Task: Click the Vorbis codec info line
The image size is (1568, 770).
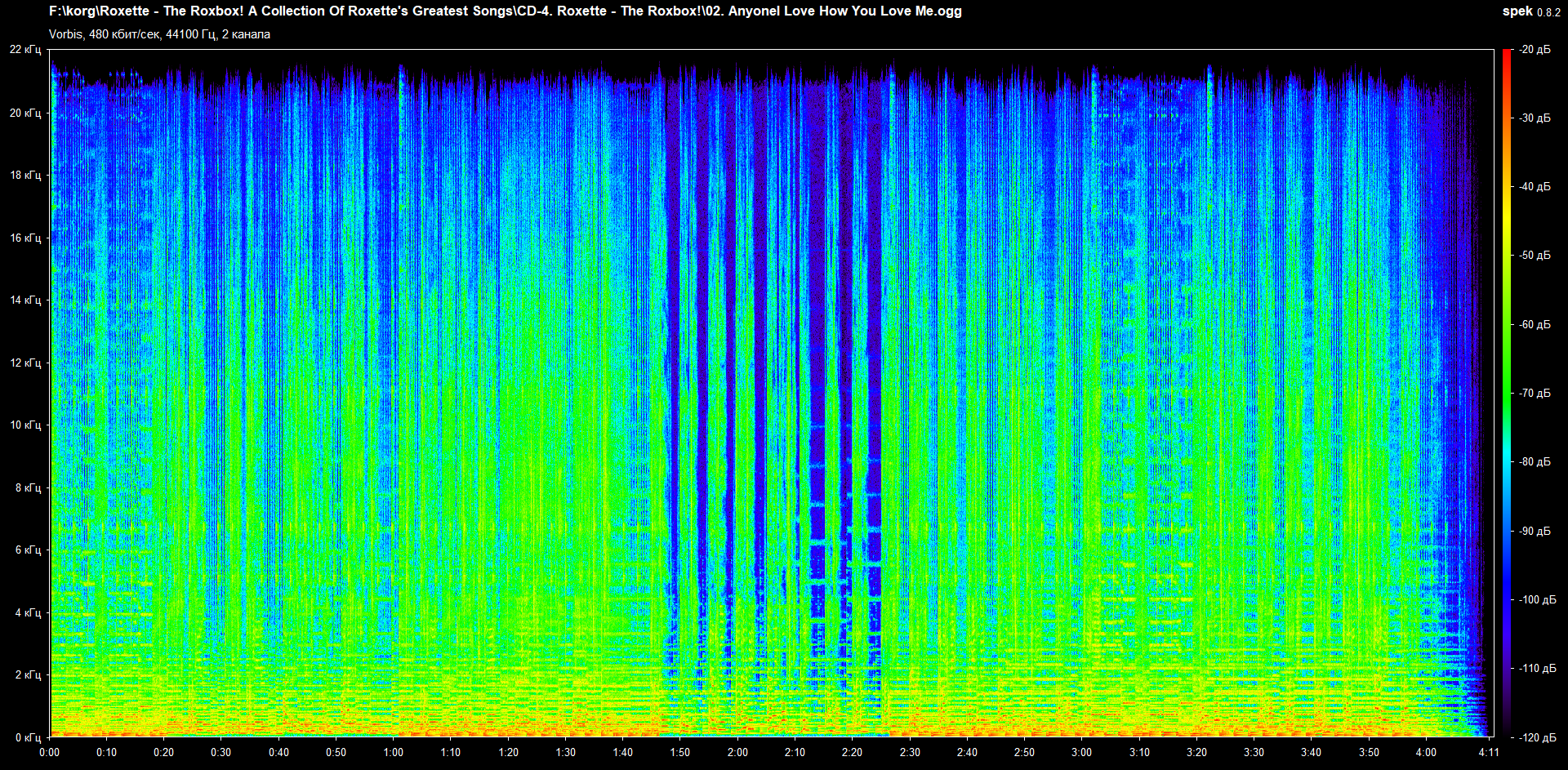Action: 159,34
